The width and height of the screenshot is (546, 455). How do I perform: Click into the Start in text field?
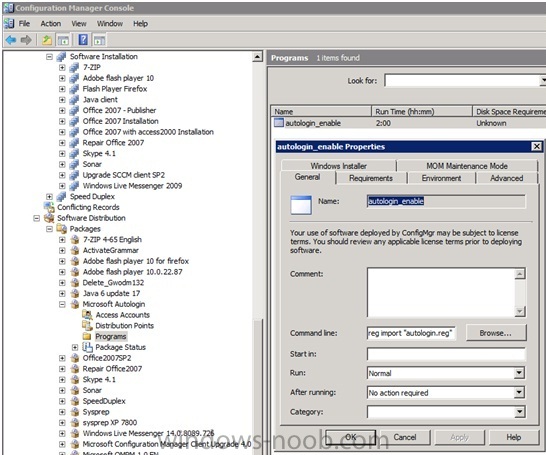[x=446, y=354]
